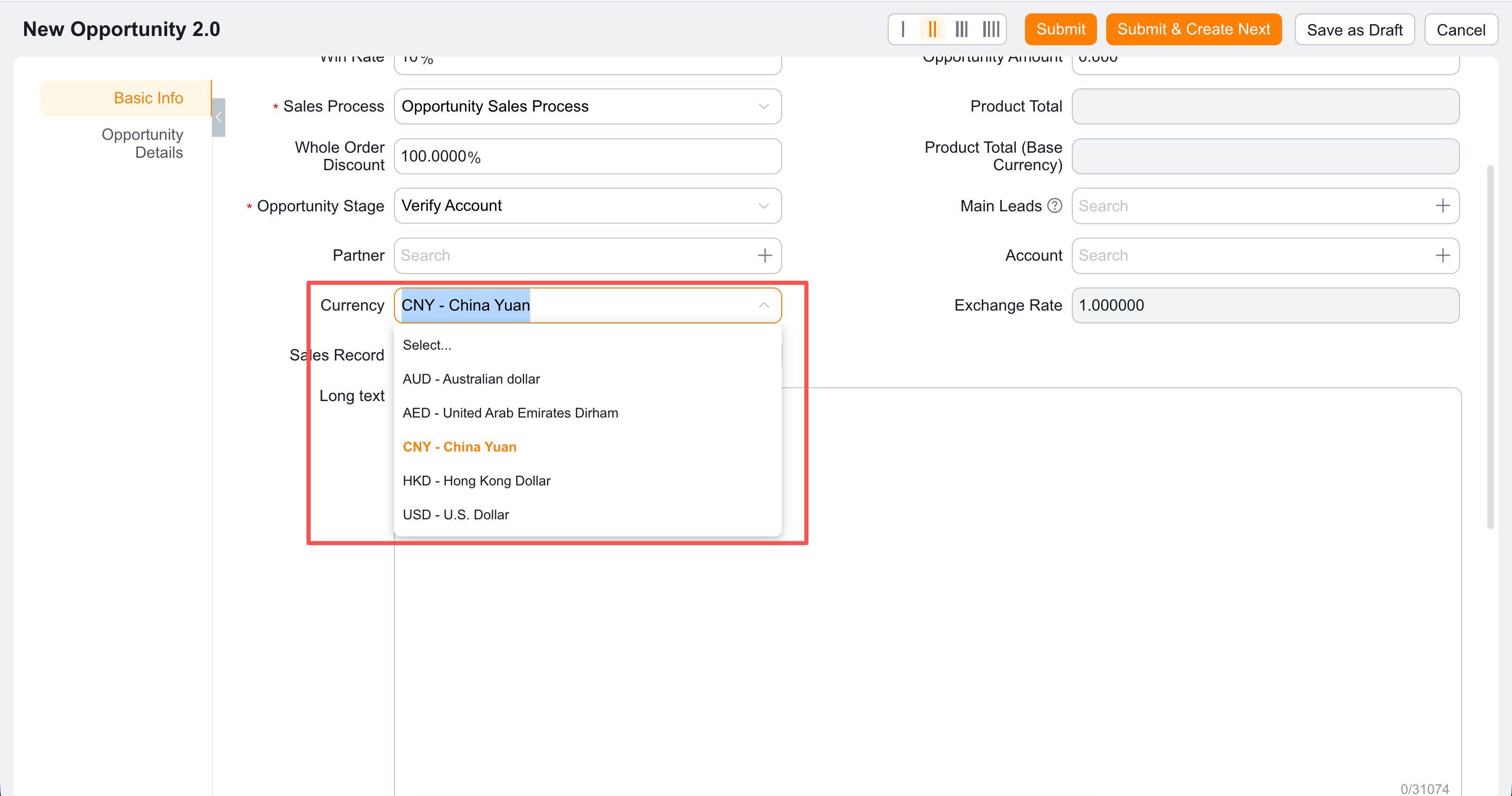Click the Submit button
Viewport: 1512px width, 796px height.
pos(1060,29)
